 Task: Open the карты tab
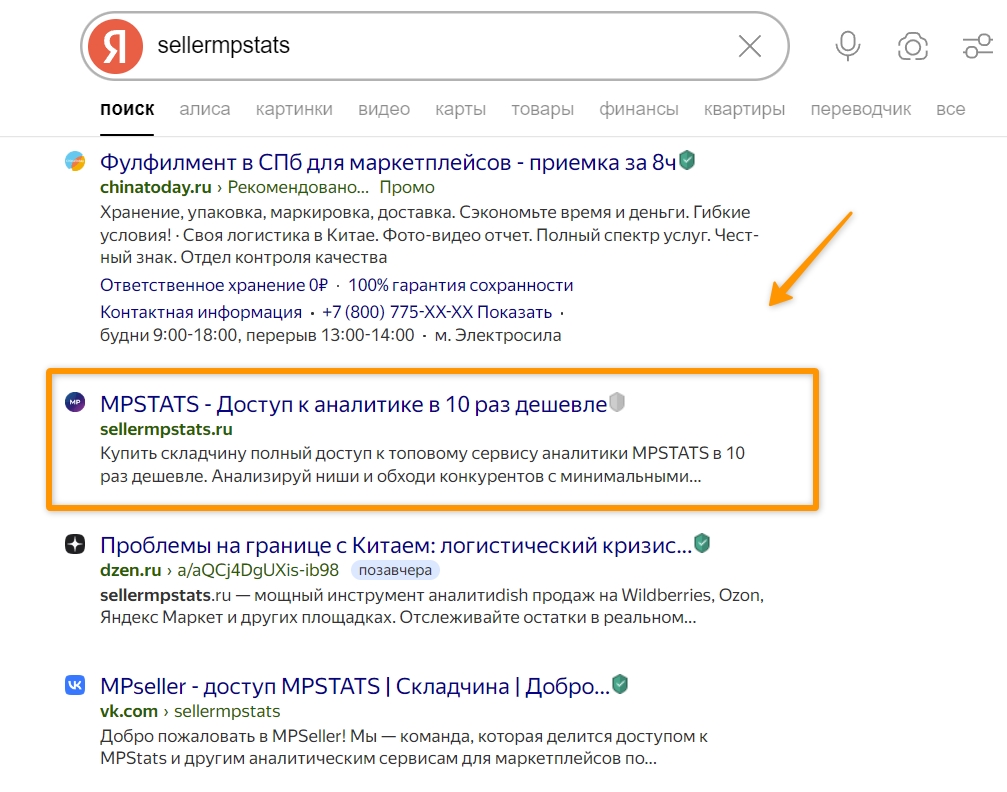460,109
